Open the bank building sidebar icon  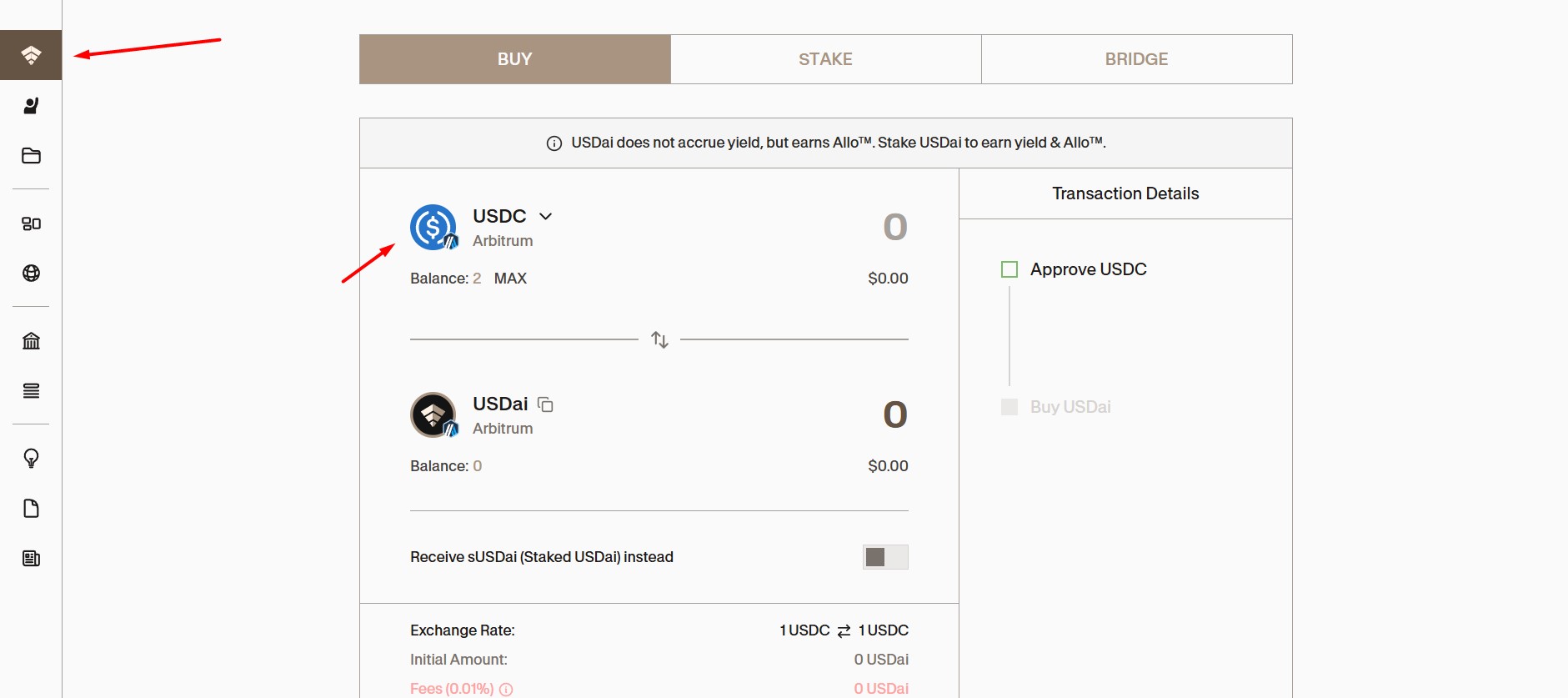click(31, 341)
